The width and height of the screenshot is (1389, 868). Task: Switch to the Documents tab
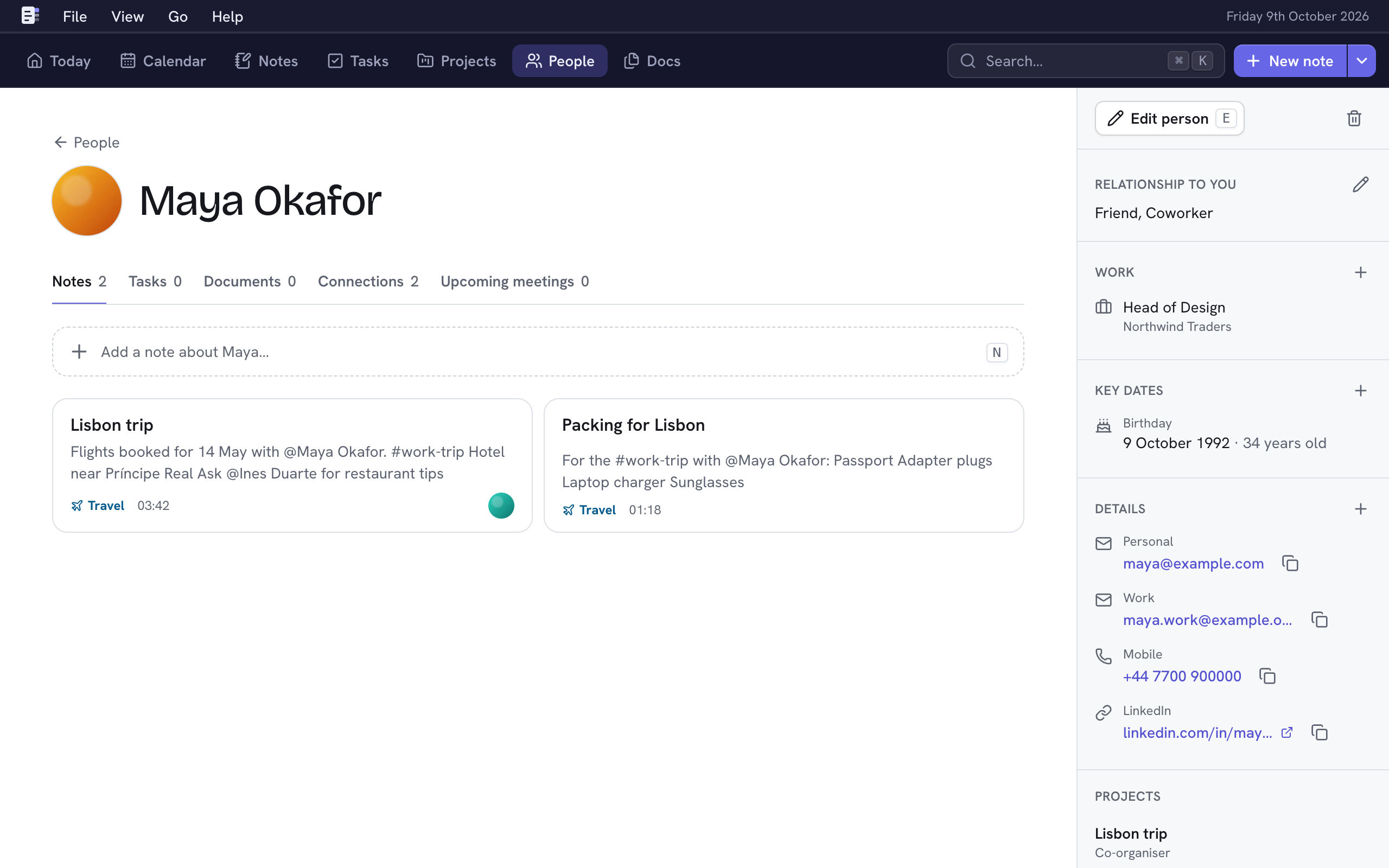tap(250, 282)
